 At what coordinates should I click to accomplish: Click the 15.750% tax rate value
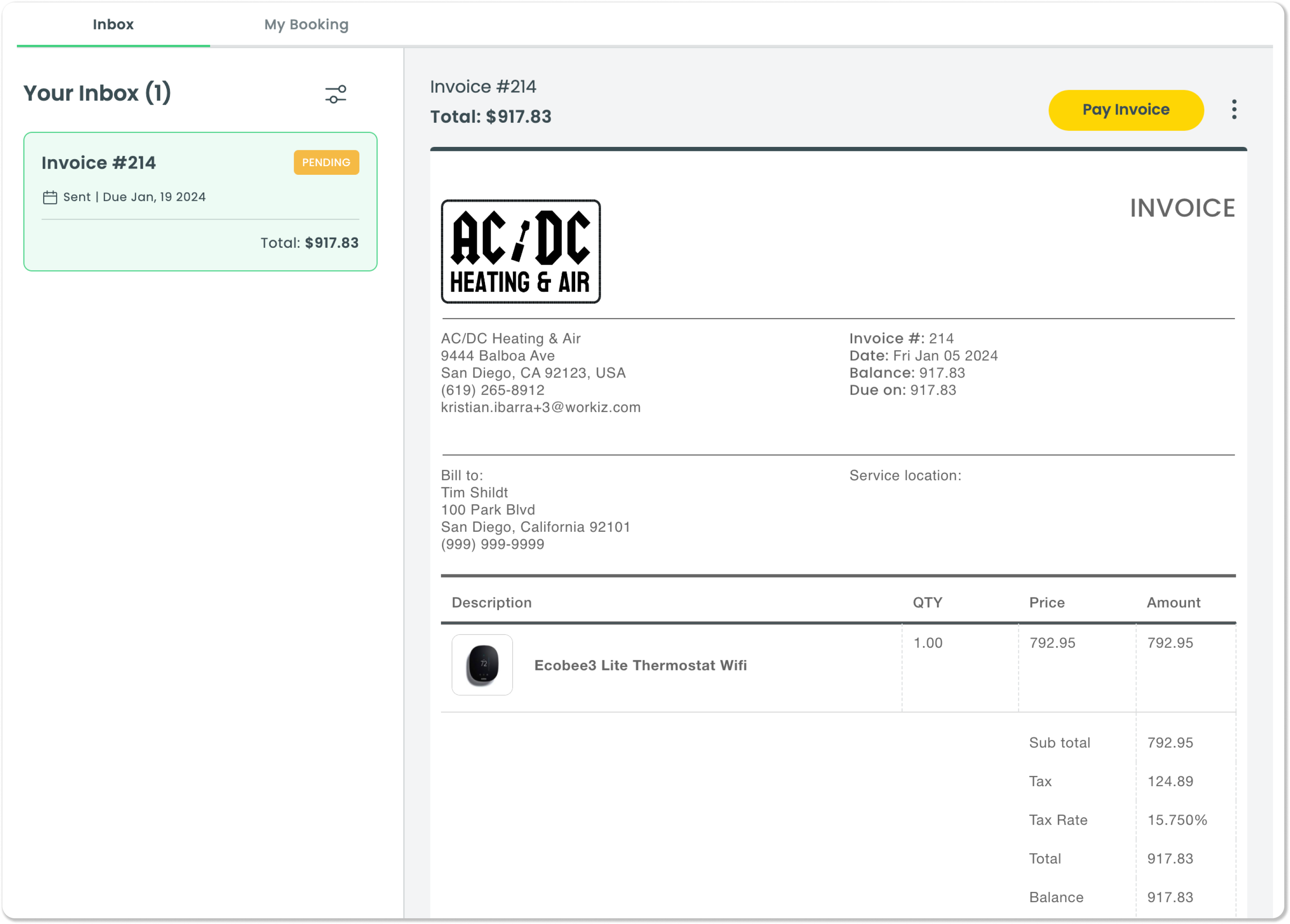(1177, 820)
